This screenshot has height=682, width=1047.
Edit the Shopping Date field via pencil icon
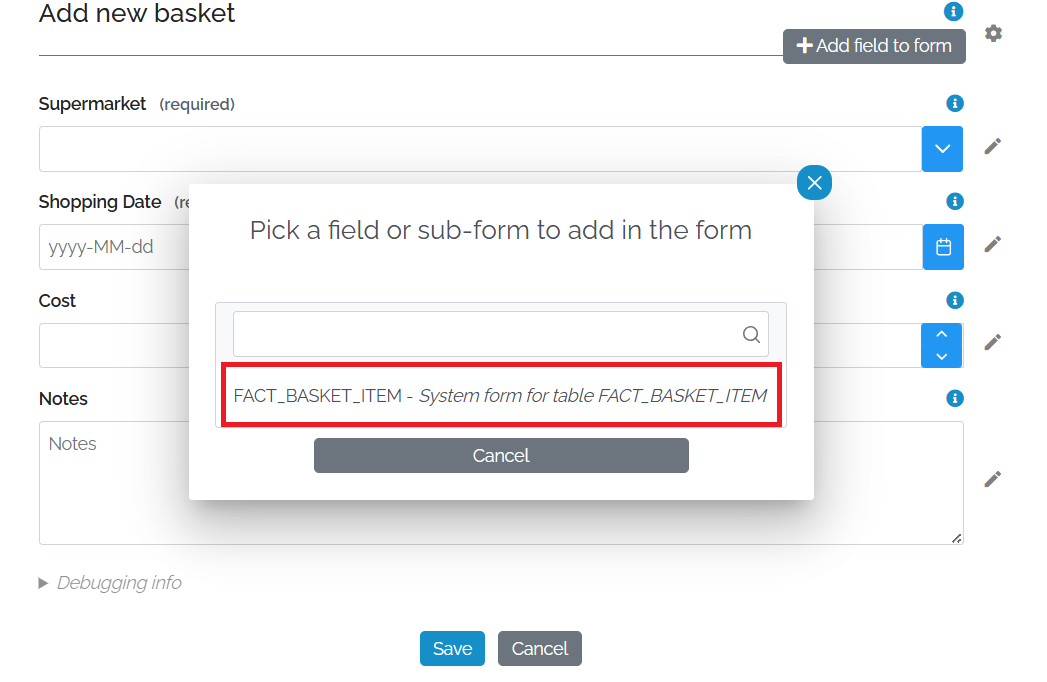click(x=992, y=244)
